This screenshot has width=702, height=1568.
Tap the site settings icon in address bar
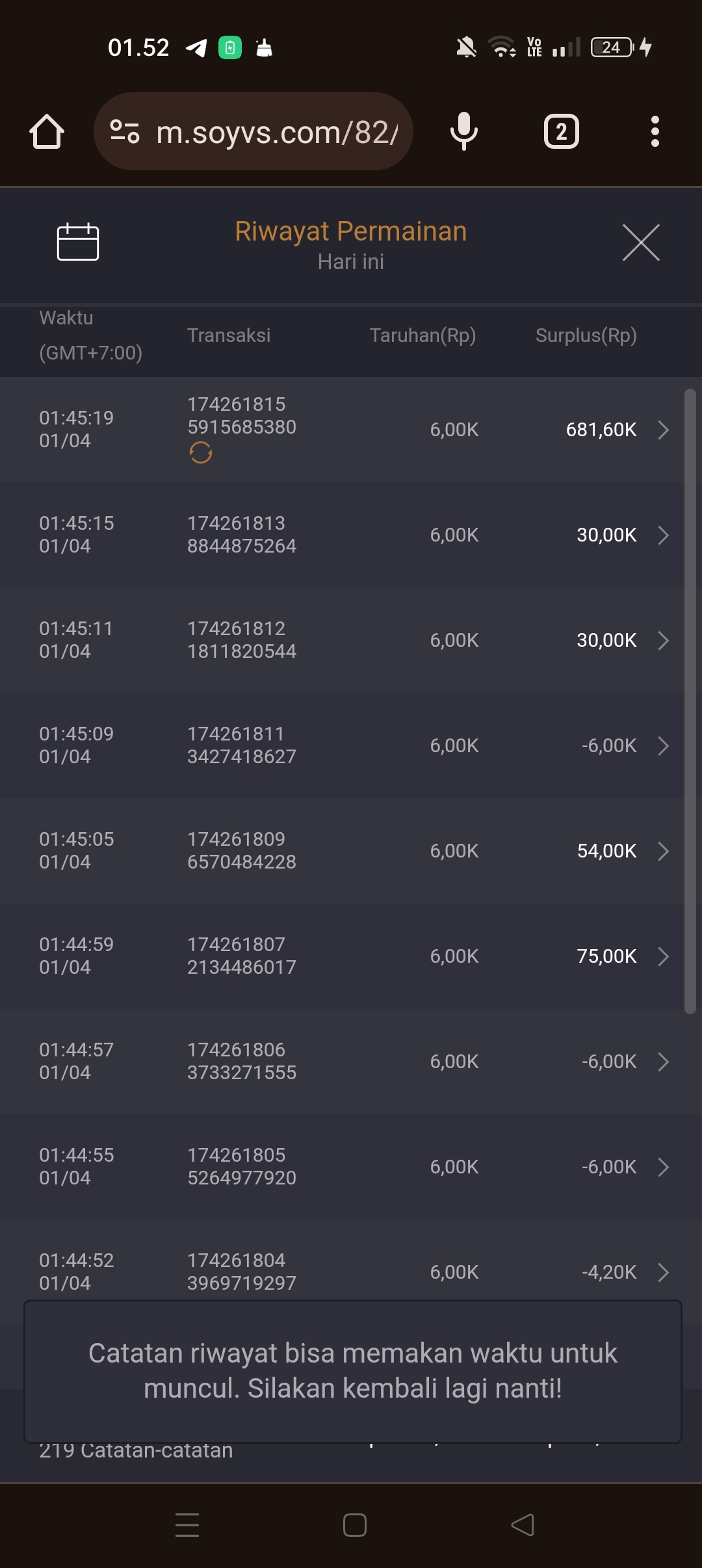(125, 132)
